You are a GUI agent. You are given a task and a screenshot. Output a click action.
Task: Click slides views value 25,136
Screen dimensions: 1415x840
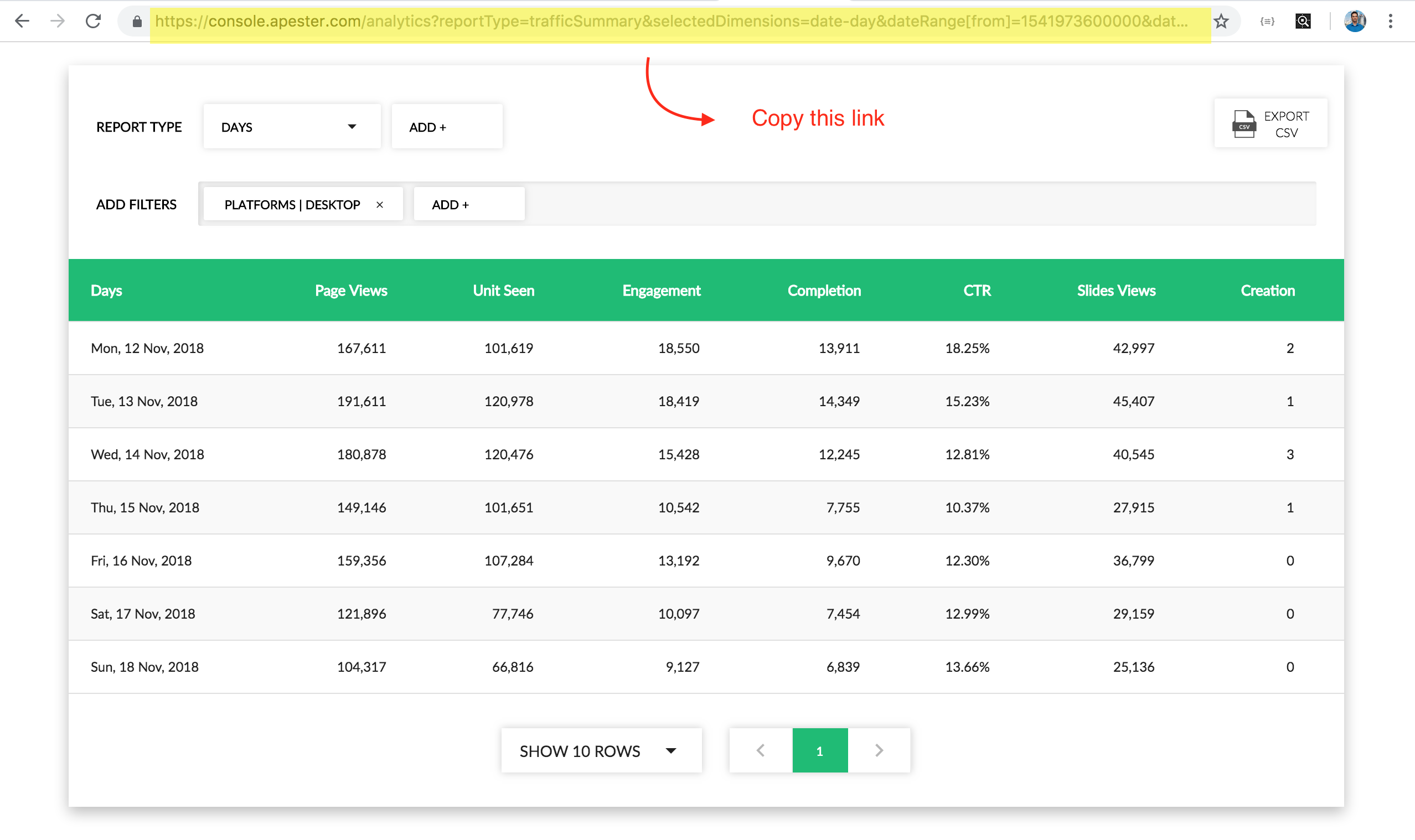(1134, 667)
